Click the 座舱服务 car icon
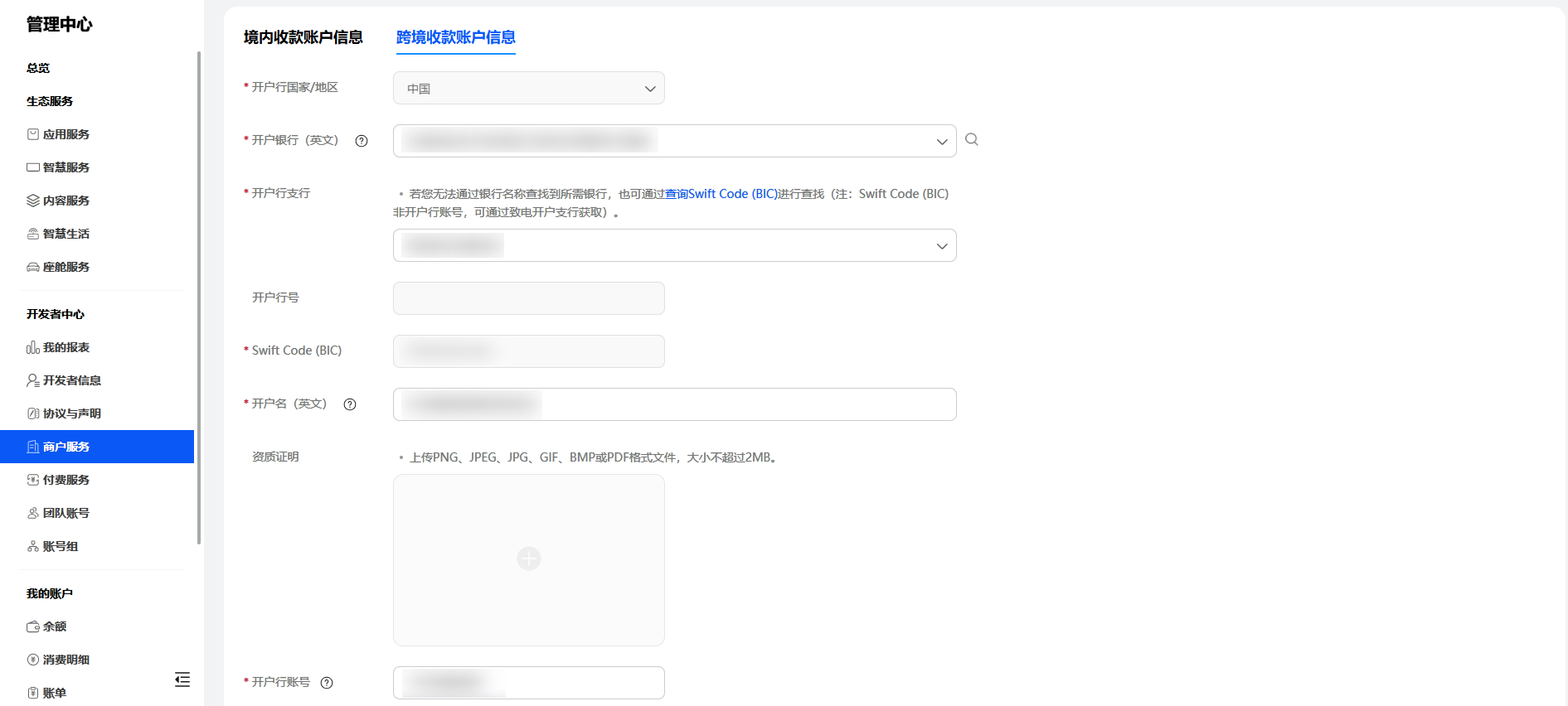The width and height of the screenshot is (1568, 706). click(33, 267)
